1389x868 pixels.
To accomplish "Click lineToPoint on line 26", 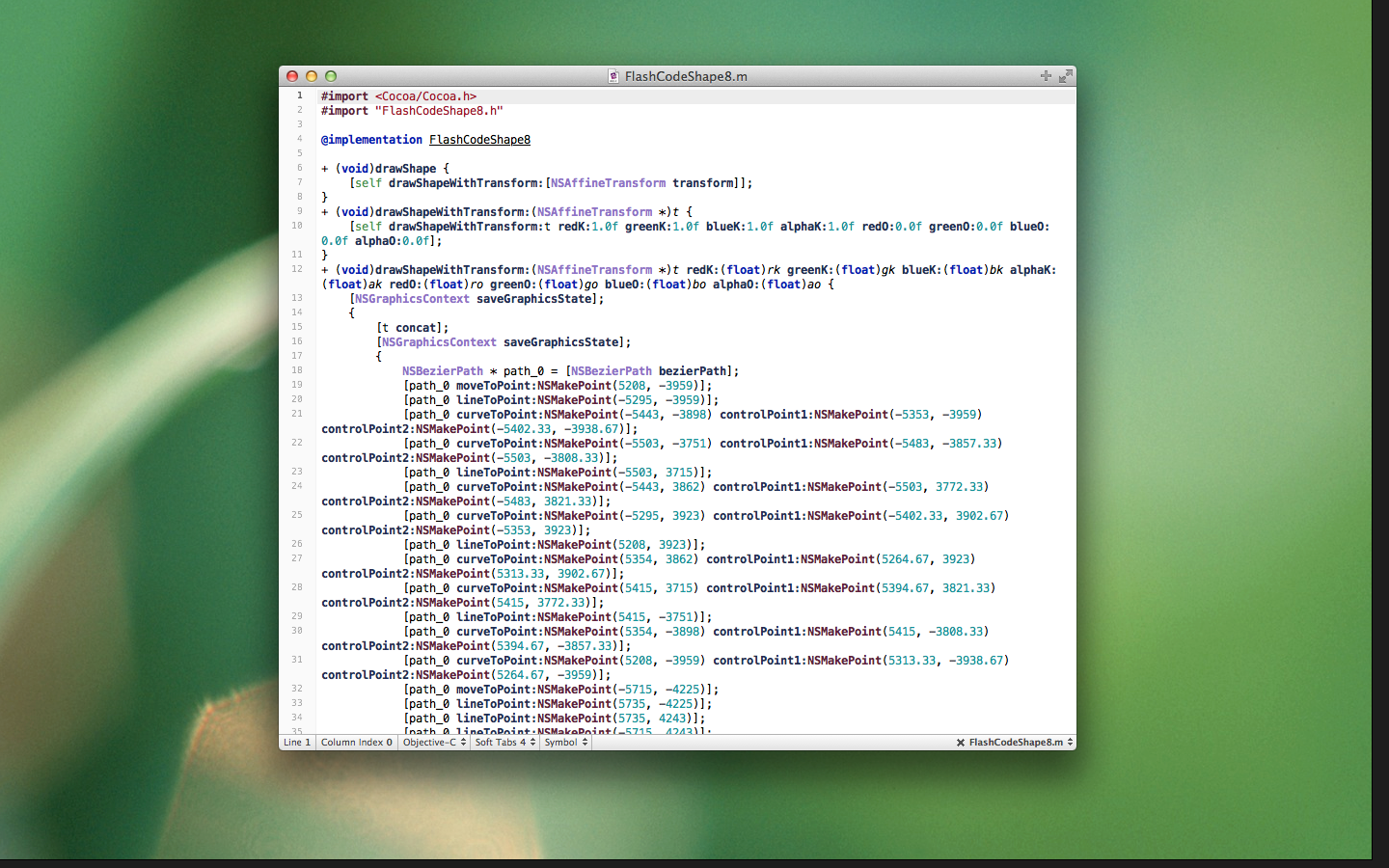I will (x=493, y=545).
